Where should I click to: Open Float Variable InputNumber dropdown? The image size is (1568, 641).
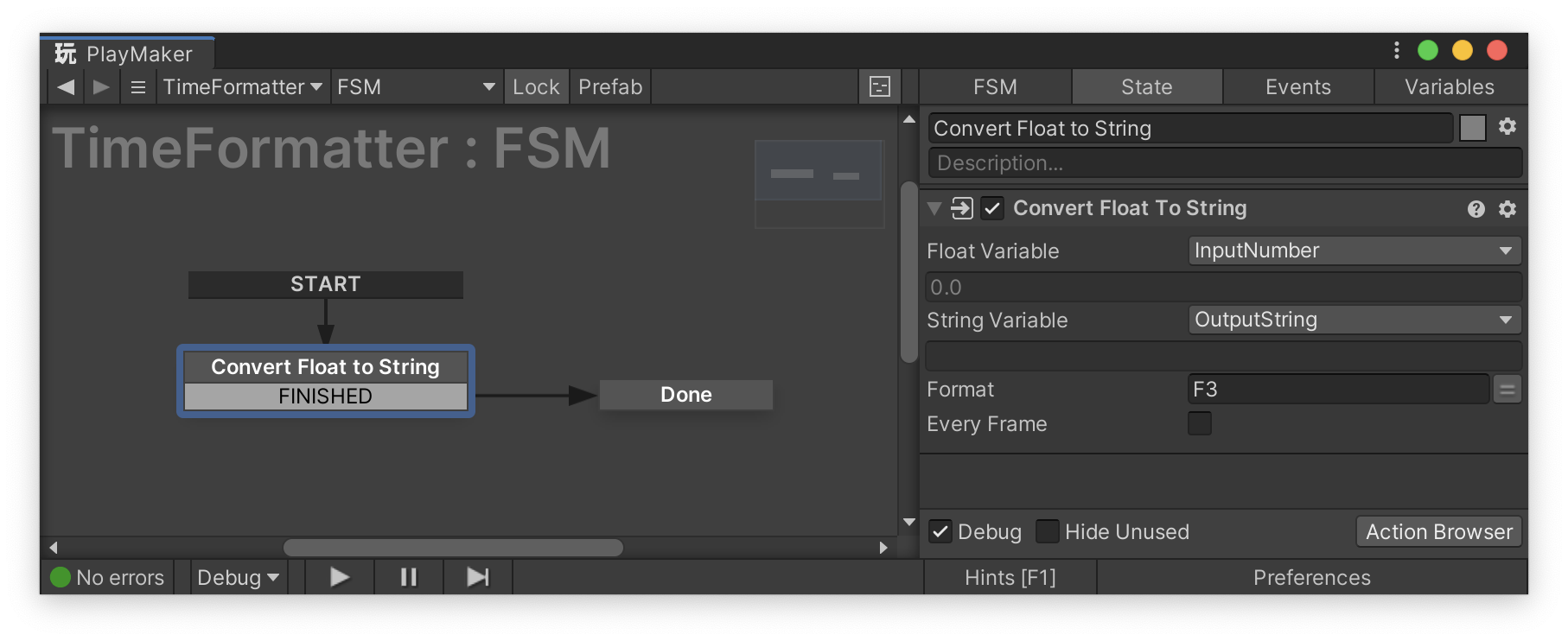point(1354,251)
